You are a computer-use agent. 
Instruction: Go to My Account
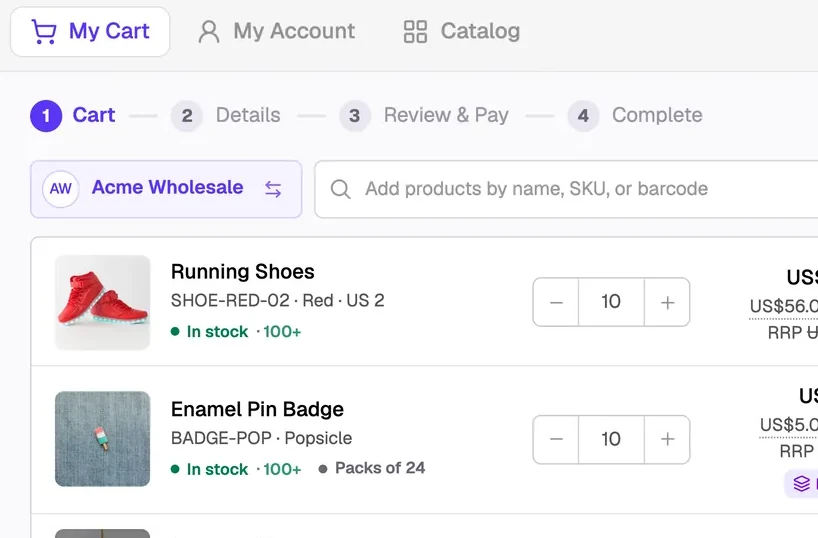(x=276, y=31)
